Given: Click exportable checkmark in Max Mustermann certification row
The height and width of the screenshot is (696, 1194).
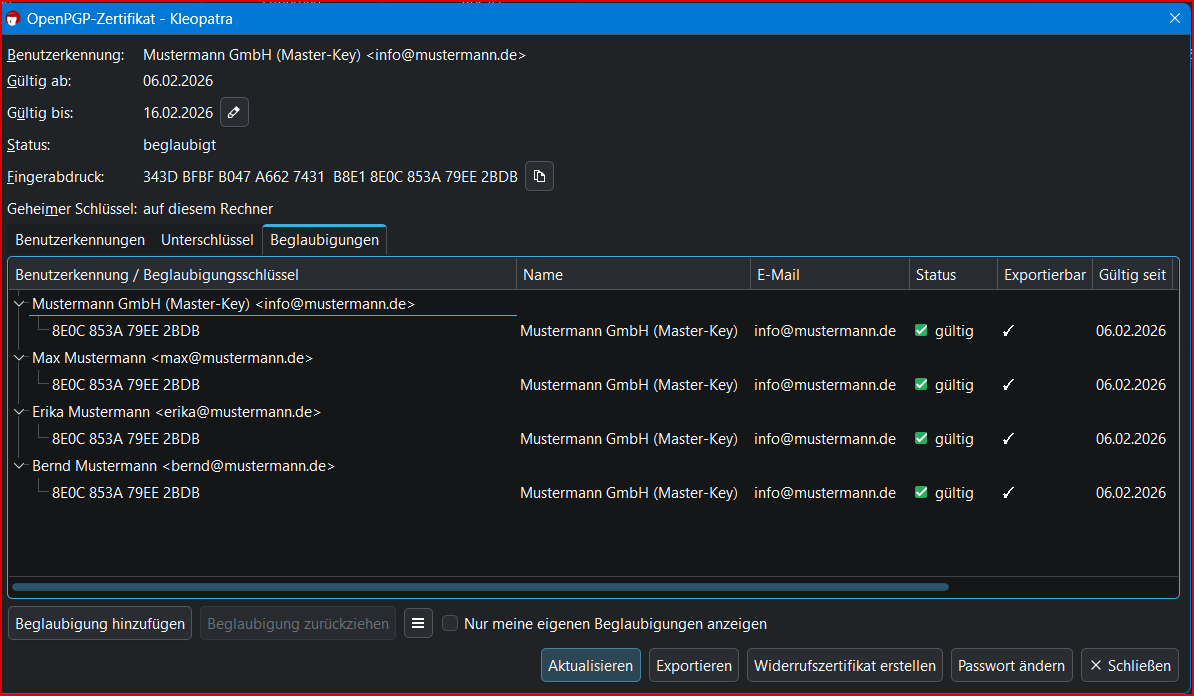Looking at the screenshot, I should click(1008, 385).
